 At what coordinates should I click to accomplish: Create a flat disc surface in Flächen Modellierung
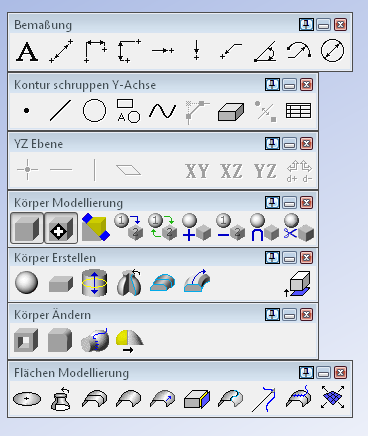click(27, 399)
